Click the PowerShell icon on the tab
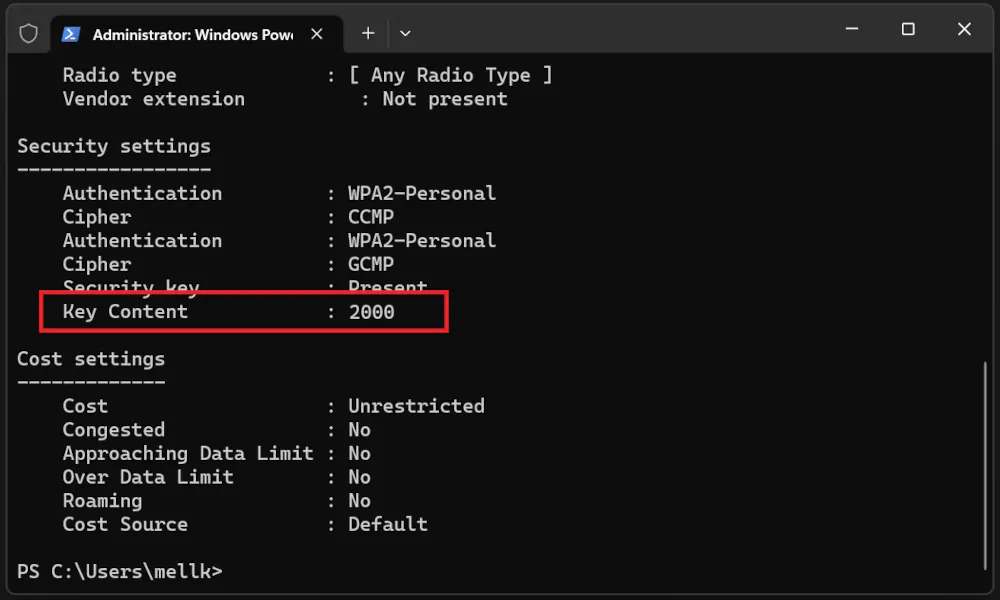Viewport: 1000px width, 600px height. pyautogui.click(x=71, y=34)
